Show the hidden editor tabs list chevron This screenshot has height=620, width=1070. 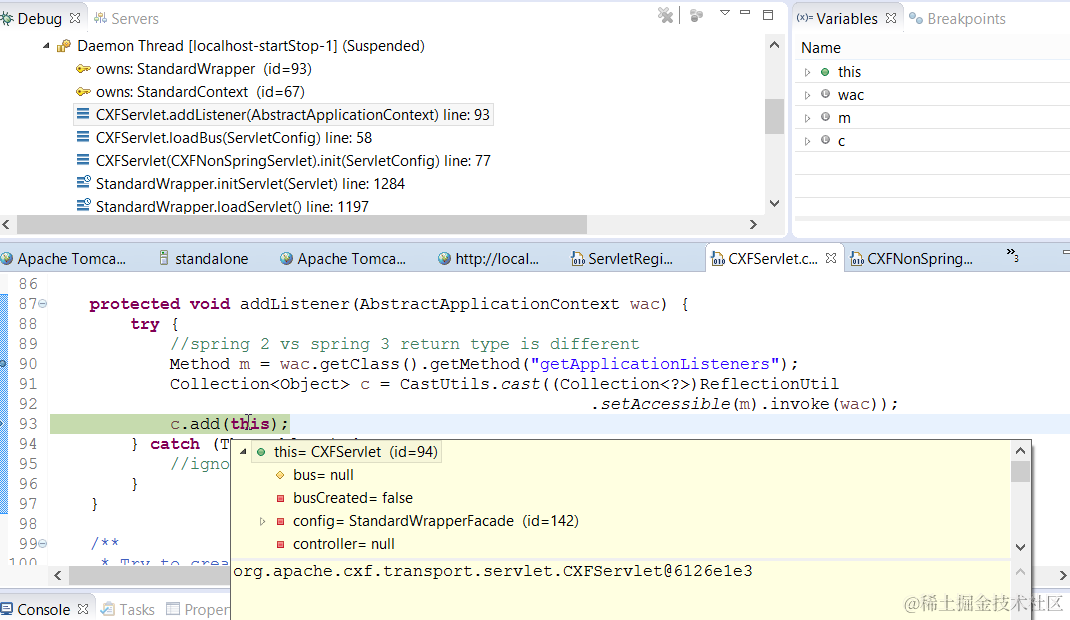pyautogui.click(x=1013, y=255)
